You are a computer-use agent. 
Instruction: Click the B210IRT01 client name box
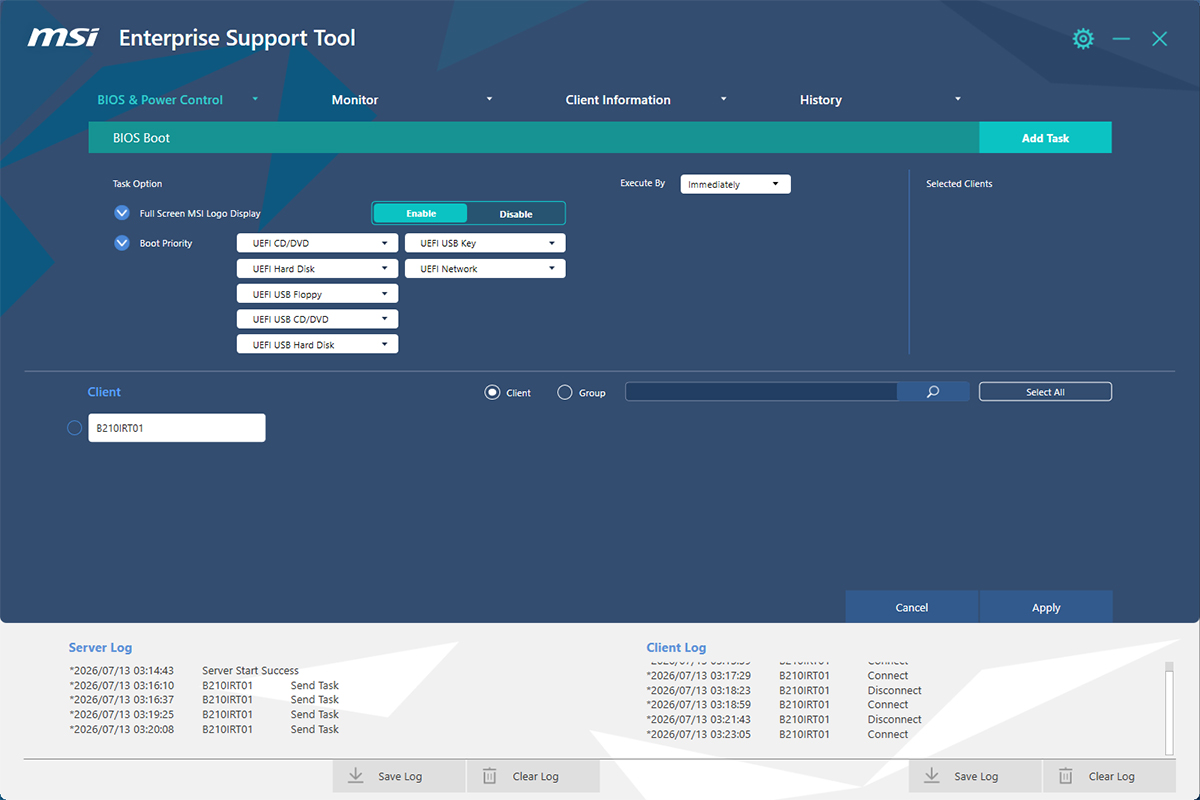[x=177, y=427]
